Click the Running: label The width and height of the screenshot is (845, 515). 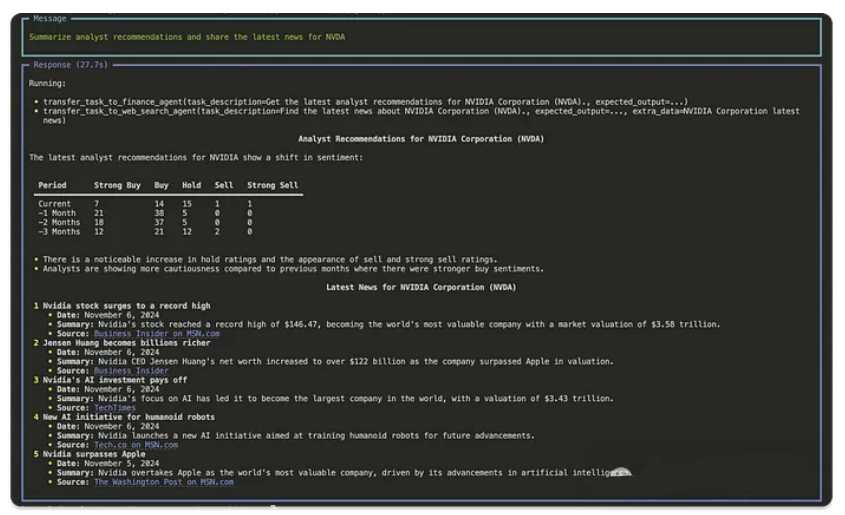click(x=47, y=83)
